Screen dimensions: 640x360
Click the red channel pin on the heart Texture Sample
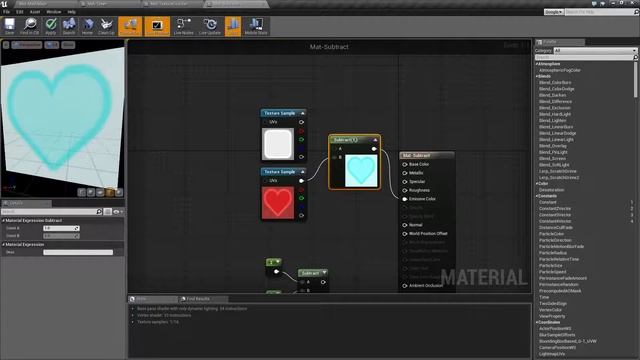click(x=302, y=190)
